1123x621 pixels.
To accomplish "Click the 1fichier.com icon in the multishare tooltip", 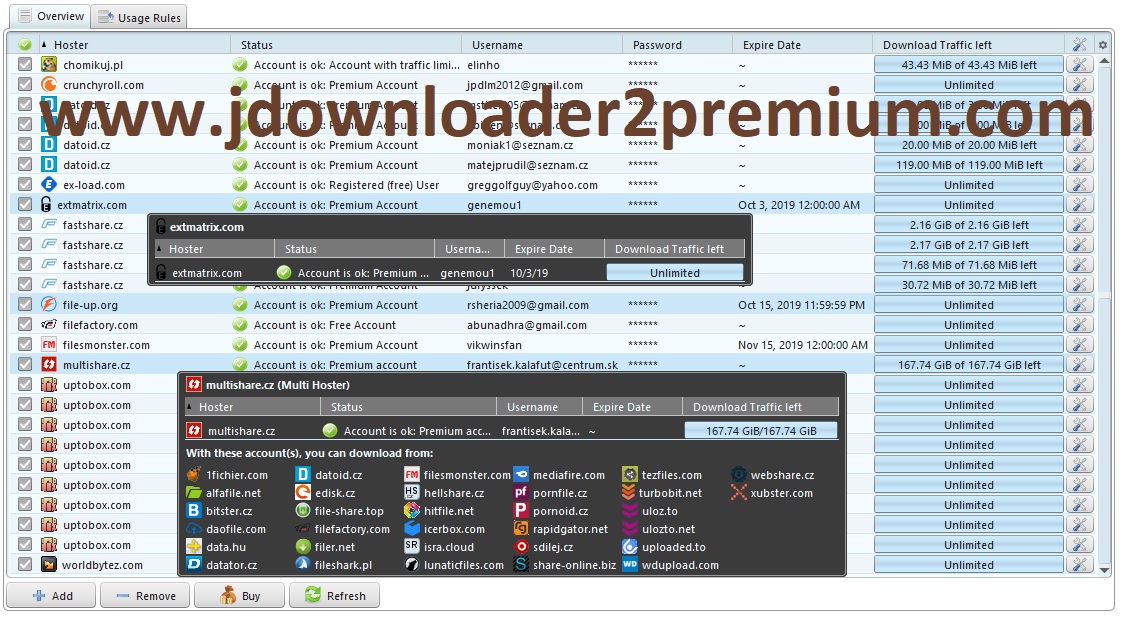I will pyautogui.click(x=193, y=474).
